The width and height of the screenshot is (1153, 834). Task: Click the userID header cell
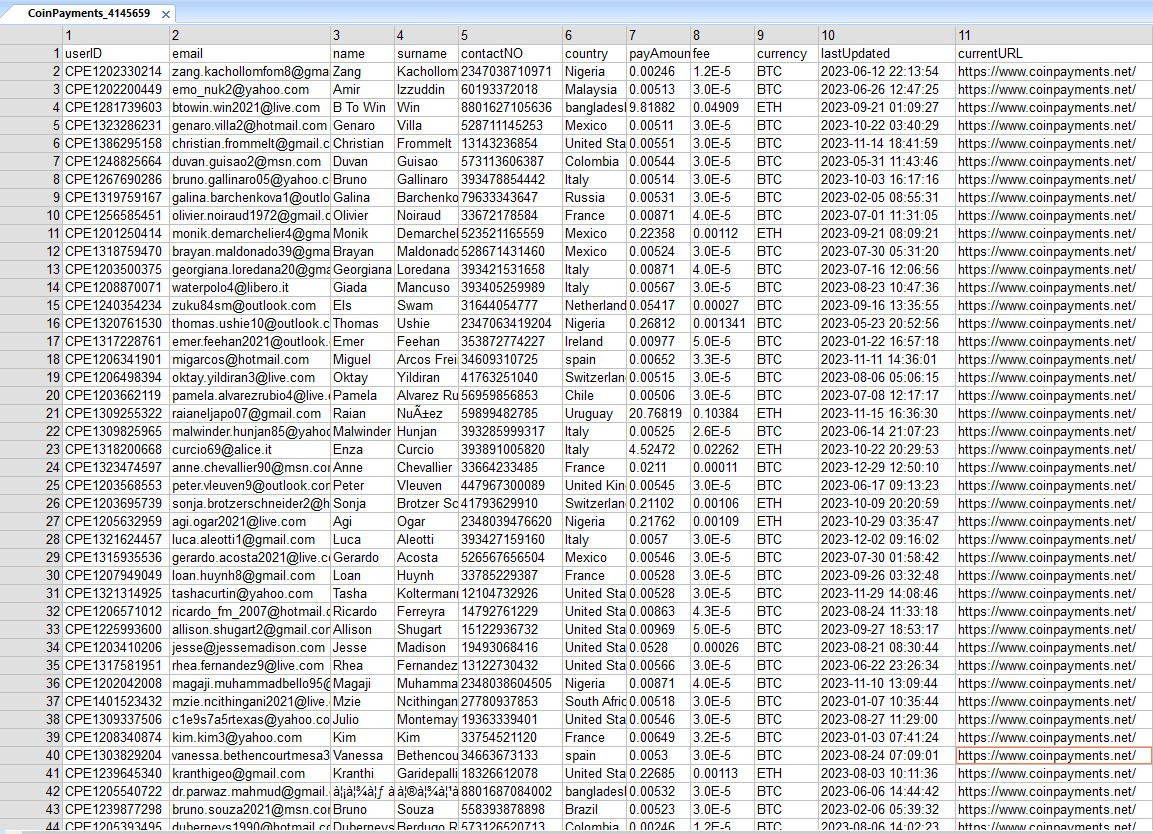115,53
